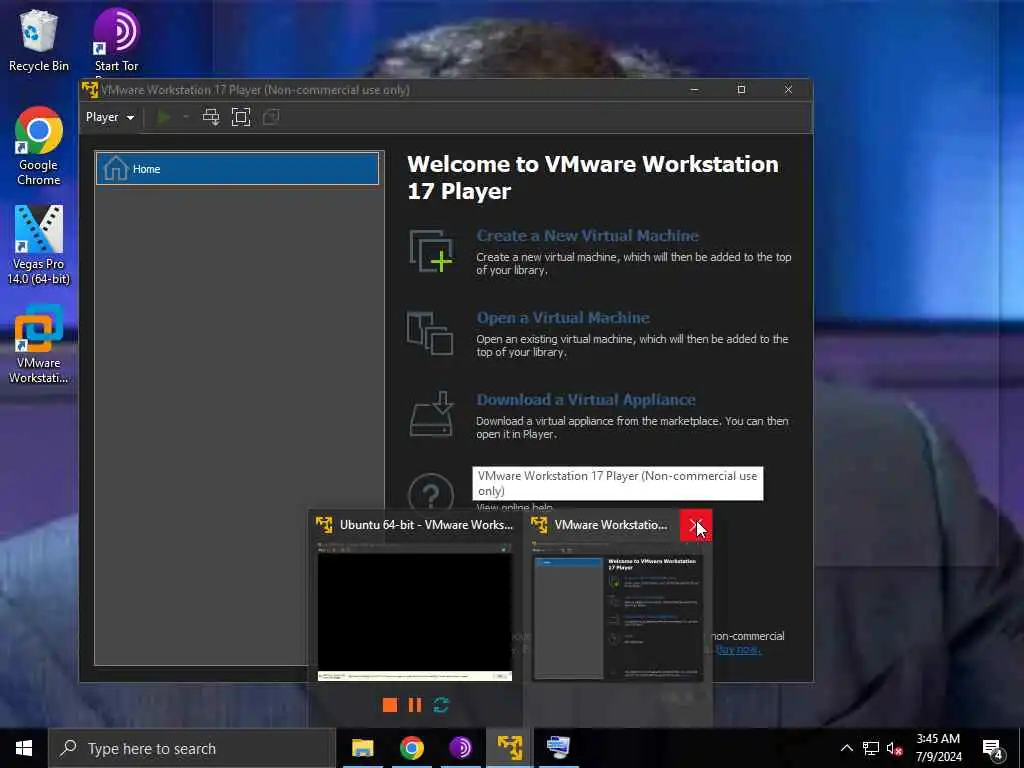Click the help question mark icon
The height and width of the screenshot is (768, 1024).
coord(431,494)
